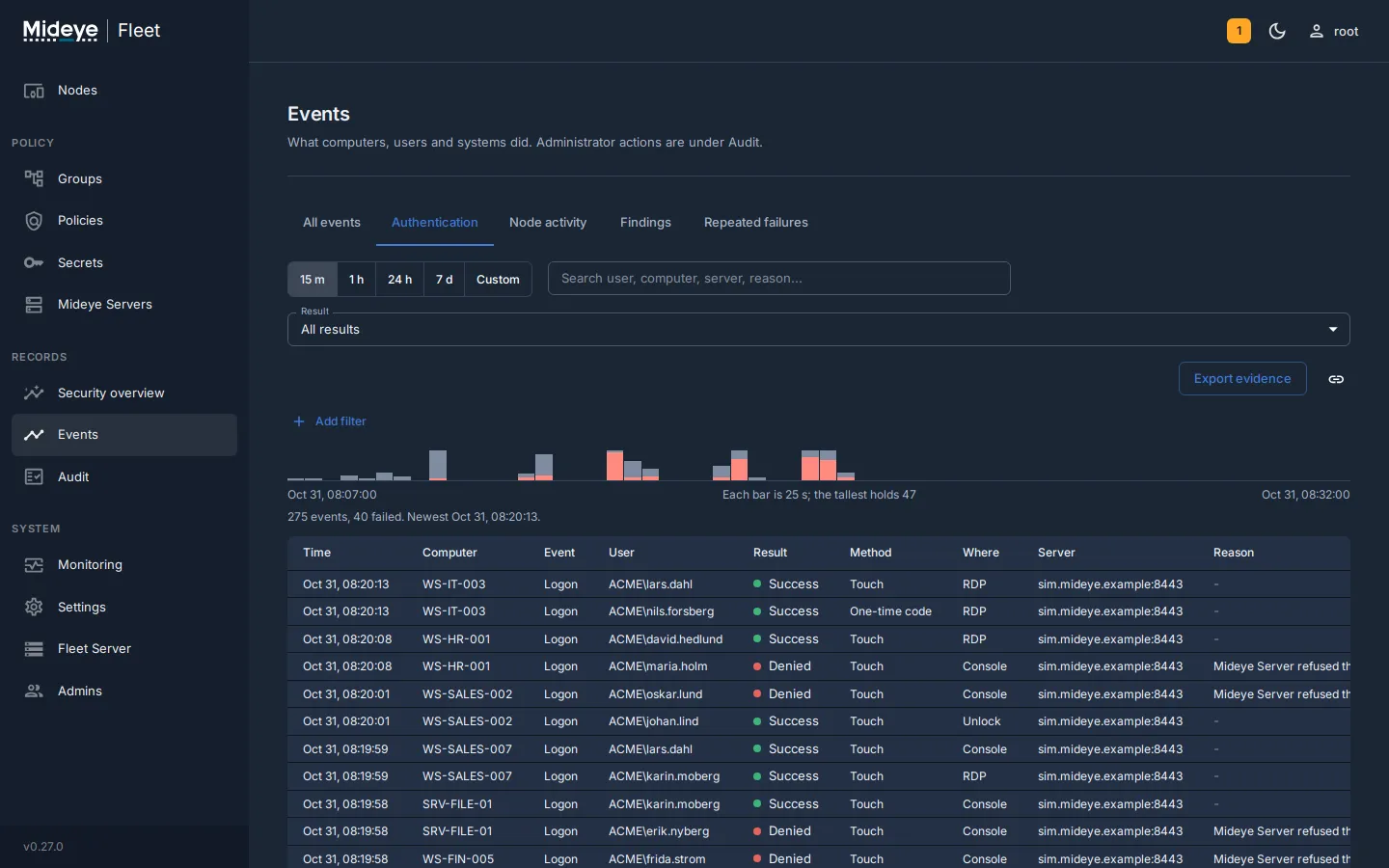Click the tallest gray histogram bar
This screenshot has height=868, width=1389.
438,465
